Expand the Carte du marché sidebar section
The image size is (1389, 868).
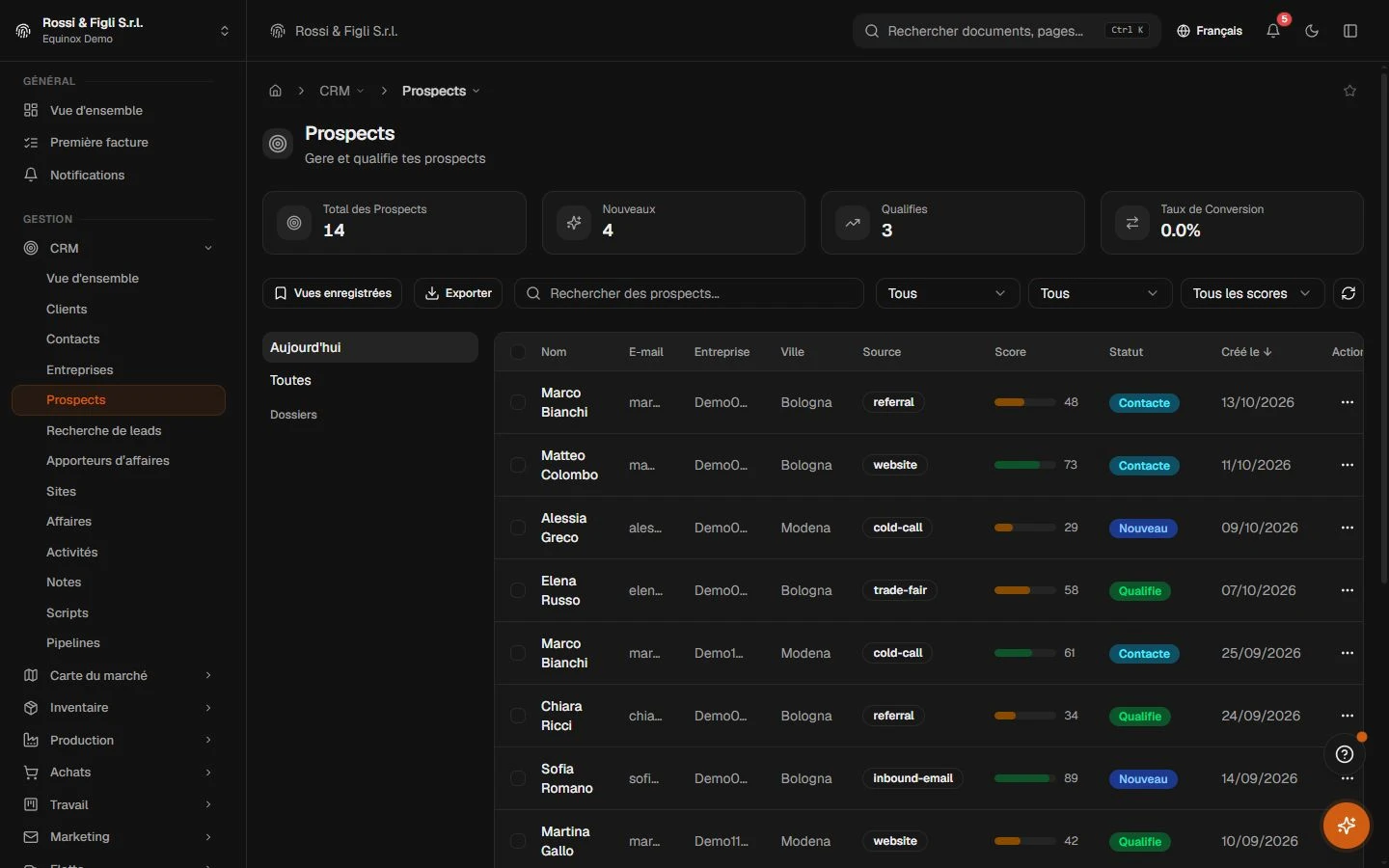[119, 675]
